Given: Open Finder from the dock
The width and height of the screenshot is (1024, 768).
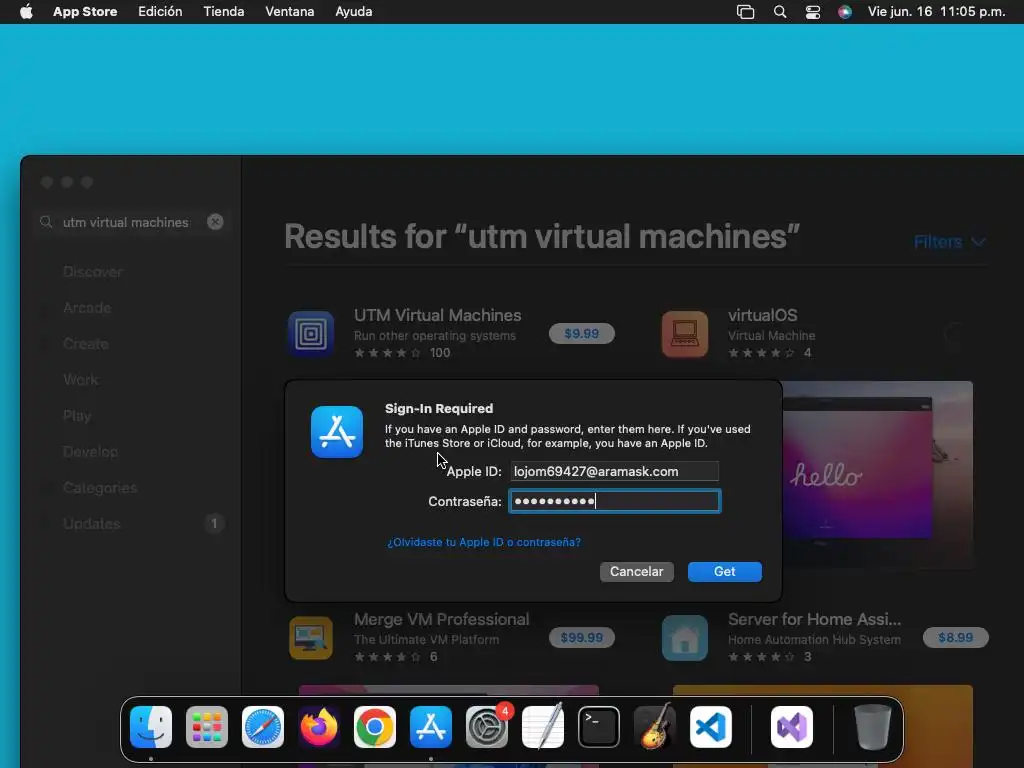Looking at the screenshot, I should (151, 727).
